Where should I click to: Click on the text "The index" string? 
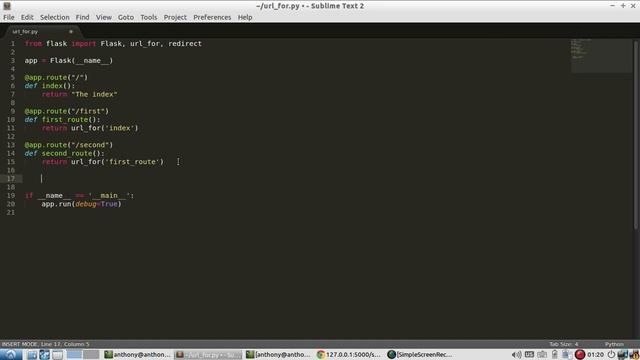coord(94,94)
